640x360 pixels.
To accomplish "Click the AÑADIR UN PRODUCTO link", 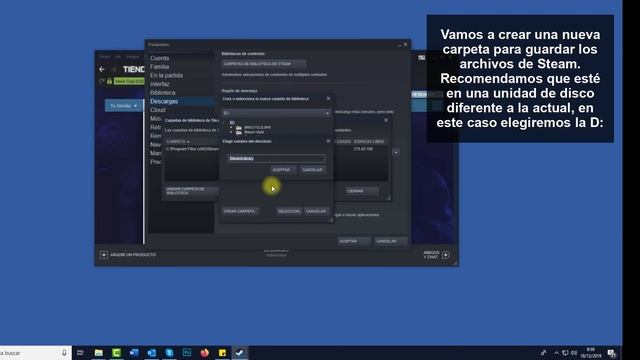I will coord(133,255).
